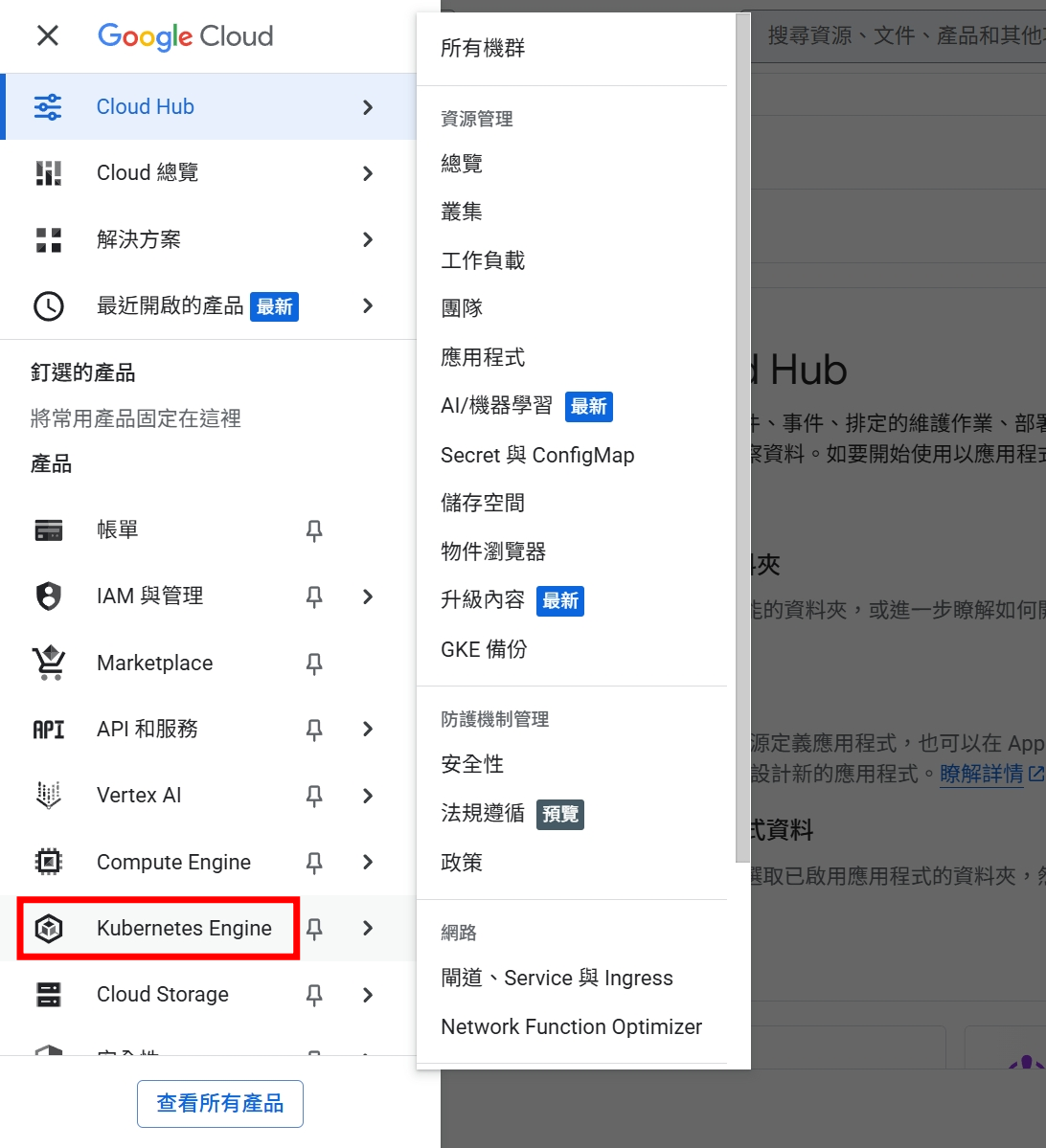Viewport: 1046px width, 1148px height.
Task: Click the Google Cloud logo
Action: [x=185, y=35]
